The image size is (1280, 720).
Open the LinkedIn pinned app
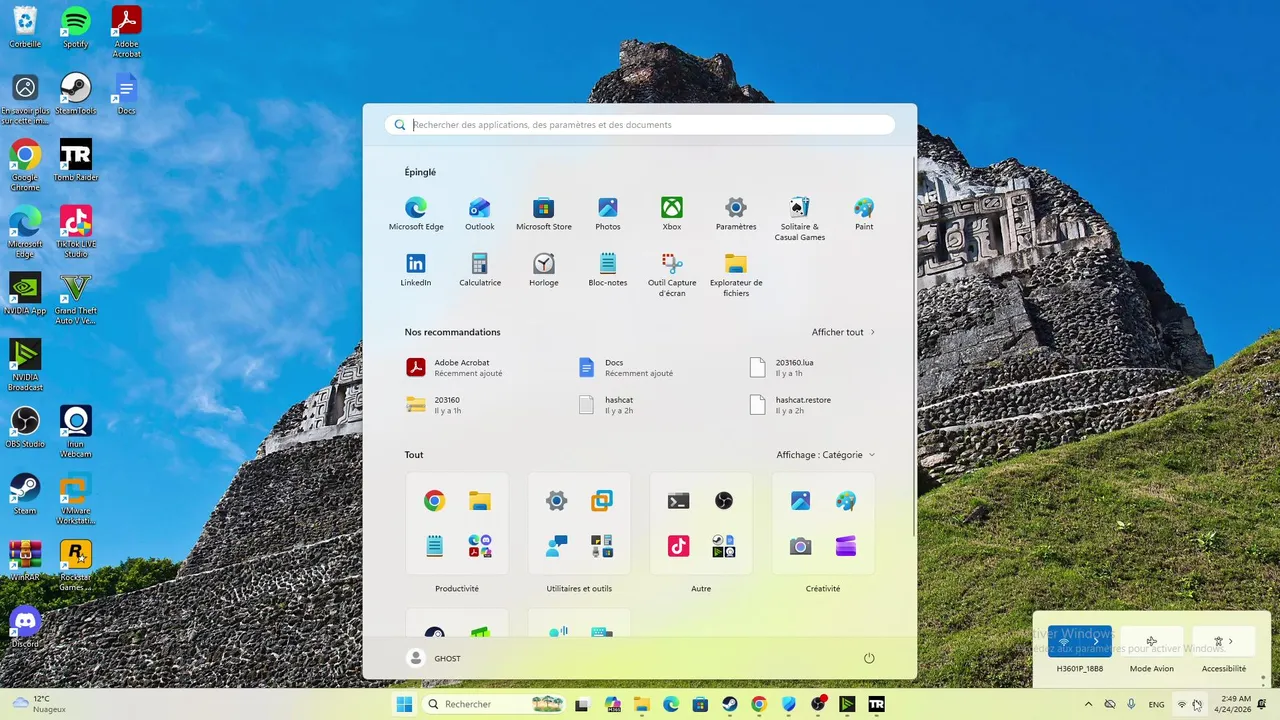416,270
